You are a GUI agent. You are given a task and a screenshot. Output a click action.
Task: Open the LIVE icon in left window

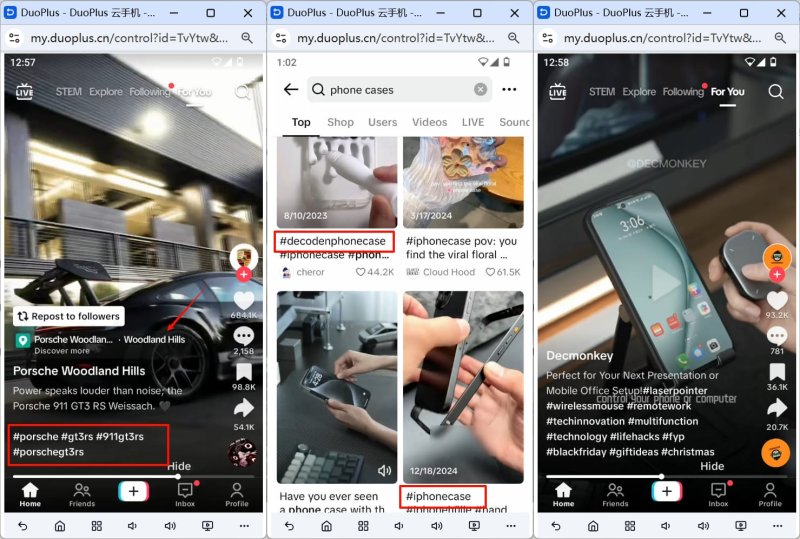(x=24, y=91)
